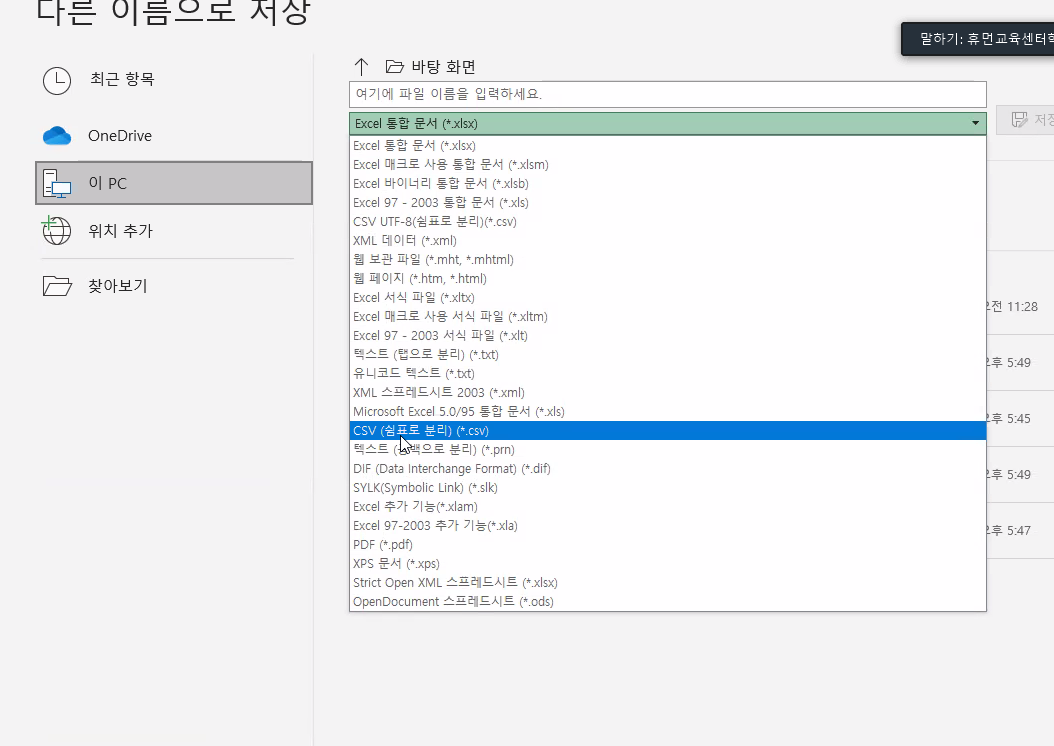The height and width of the screenshot is (746, 1054).
Task: Pick Strict Open XML 스프레드시트 (*.xlsx)
Action: coord(667,583)
